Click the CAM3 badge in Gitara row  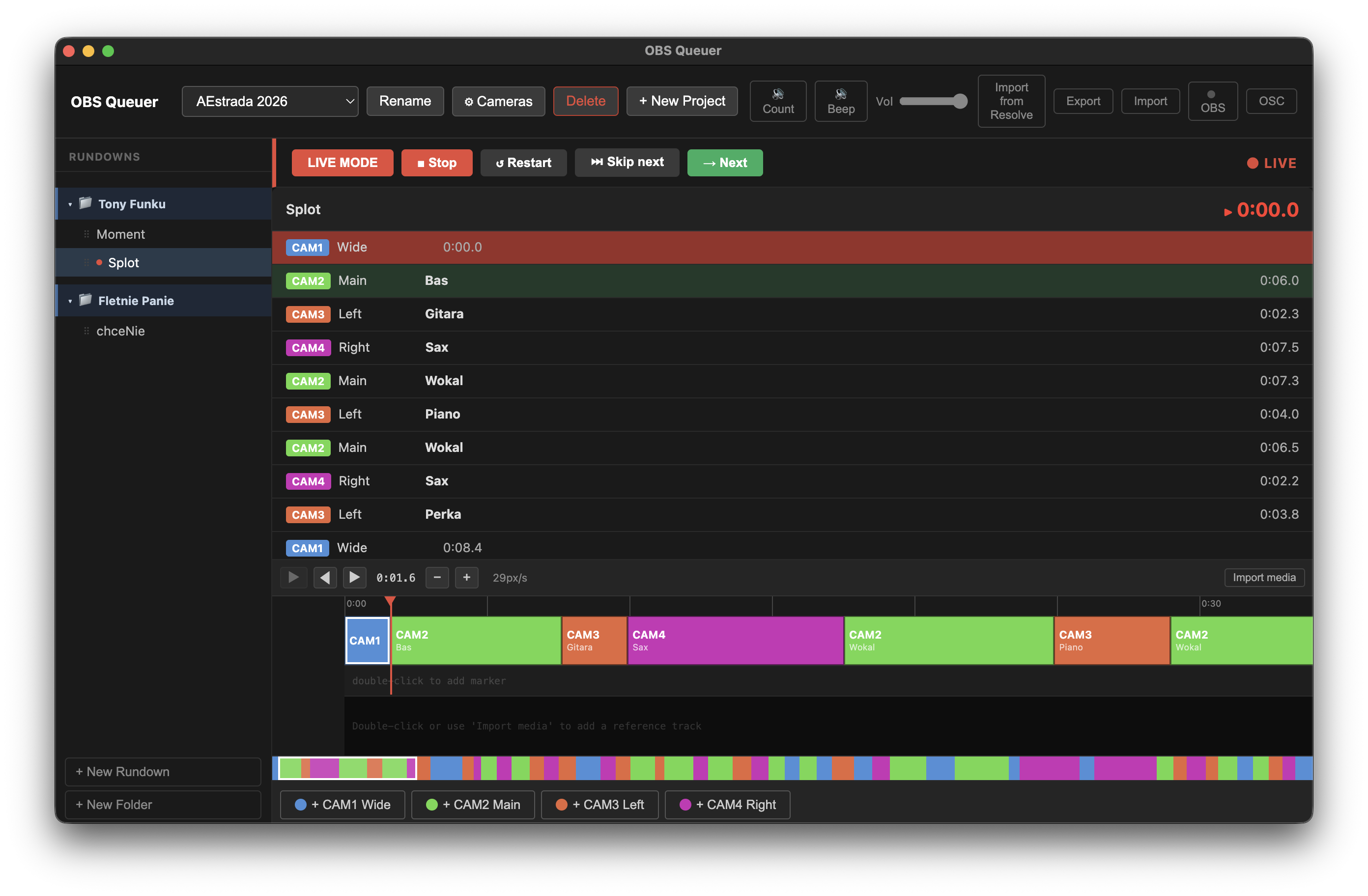tap(308, 314)
